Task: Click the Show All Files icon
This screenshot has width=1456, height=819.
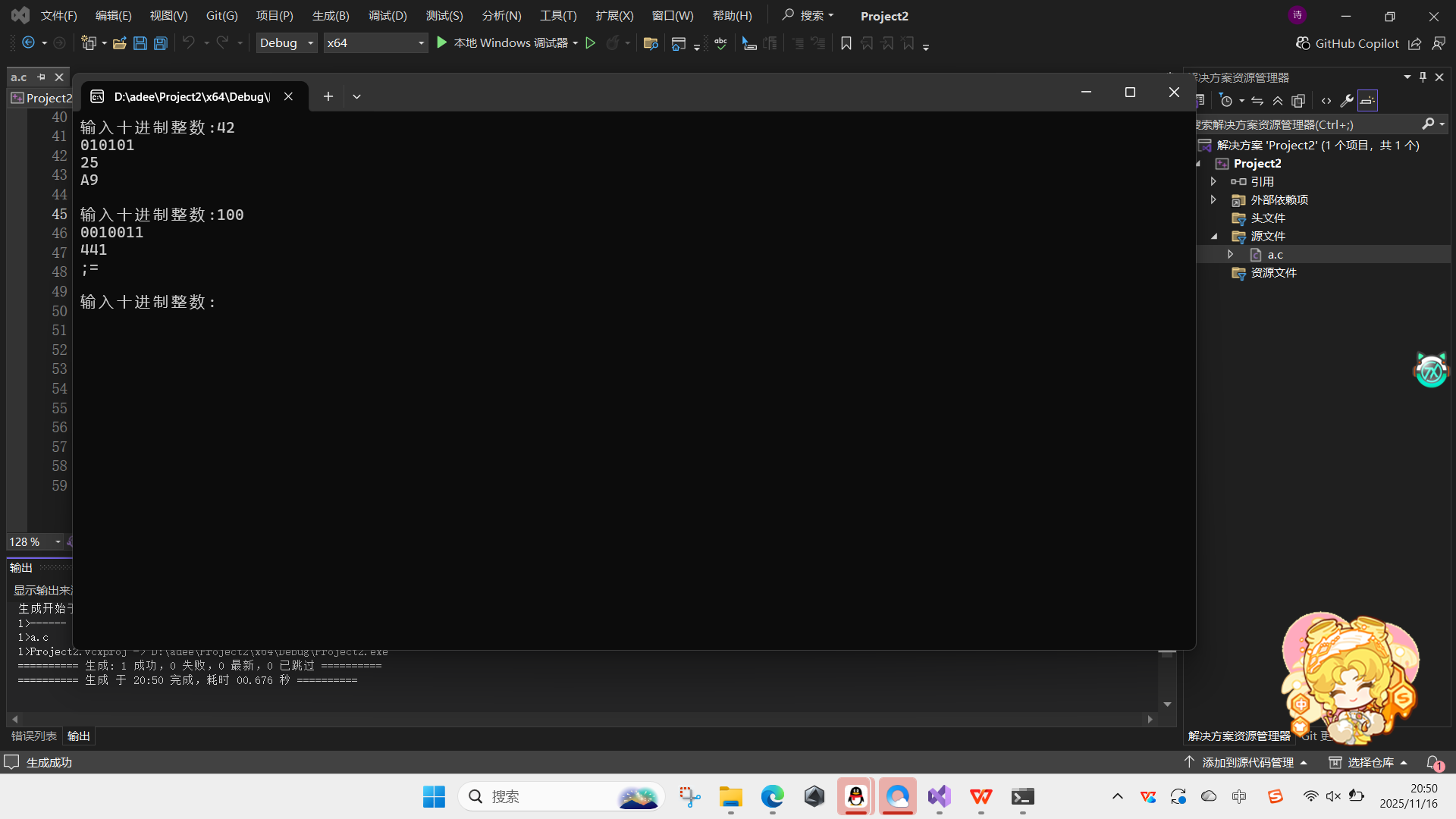Action: (x=1298, y=101)
